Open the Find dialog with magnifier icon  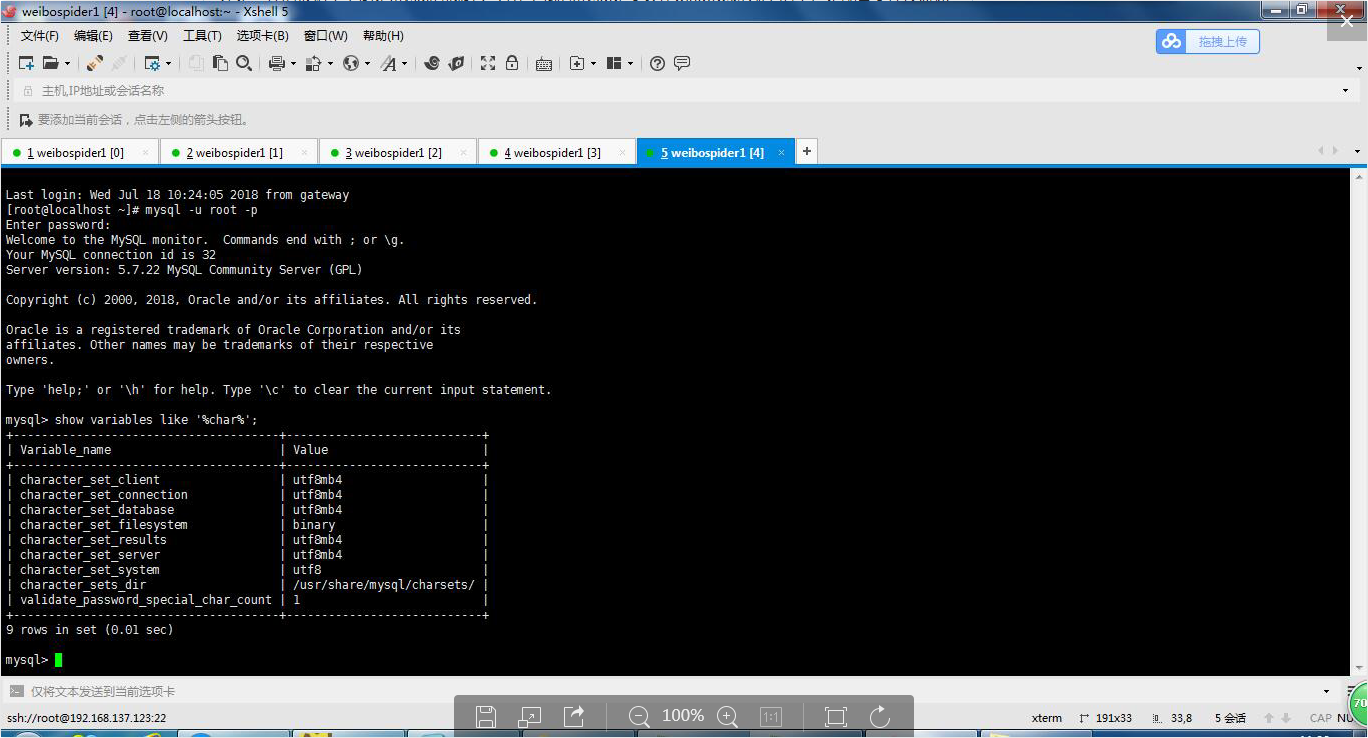point(245,63)
